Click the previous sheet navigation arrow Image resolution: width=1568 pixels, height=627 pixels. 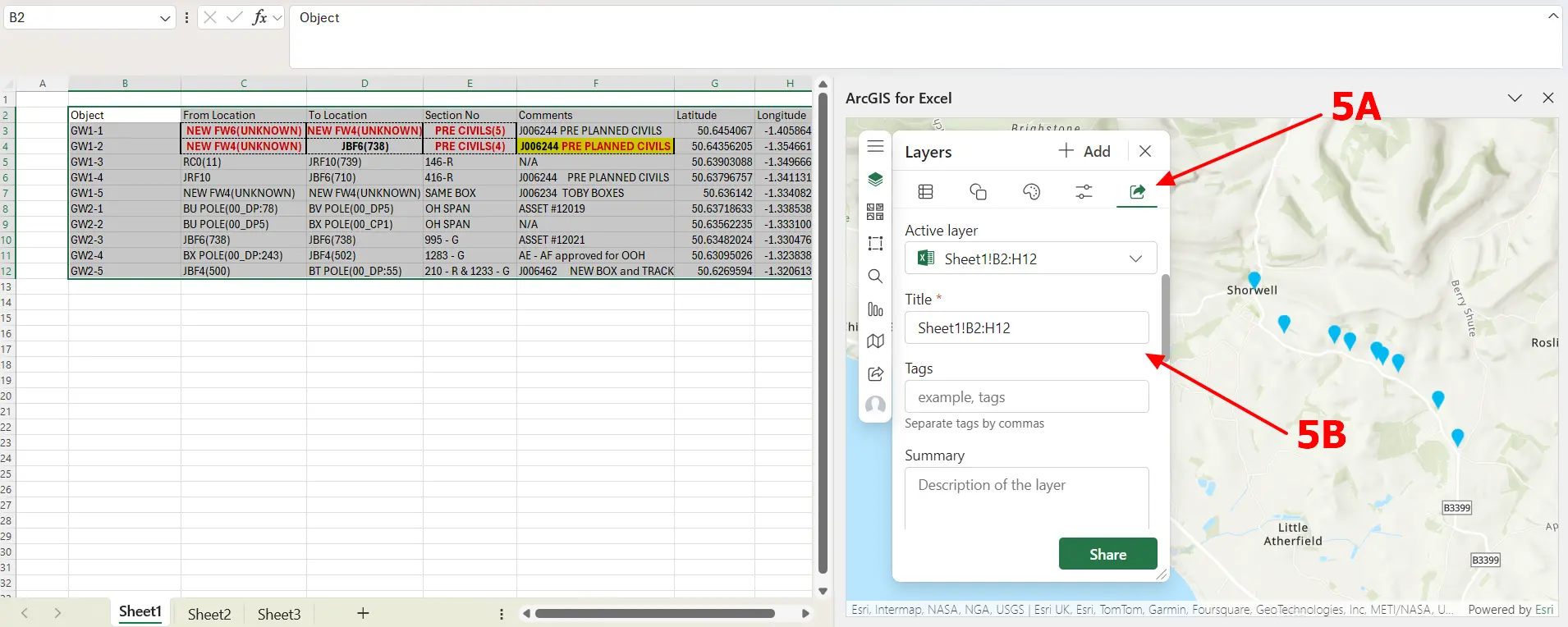[x=25, y=613]
